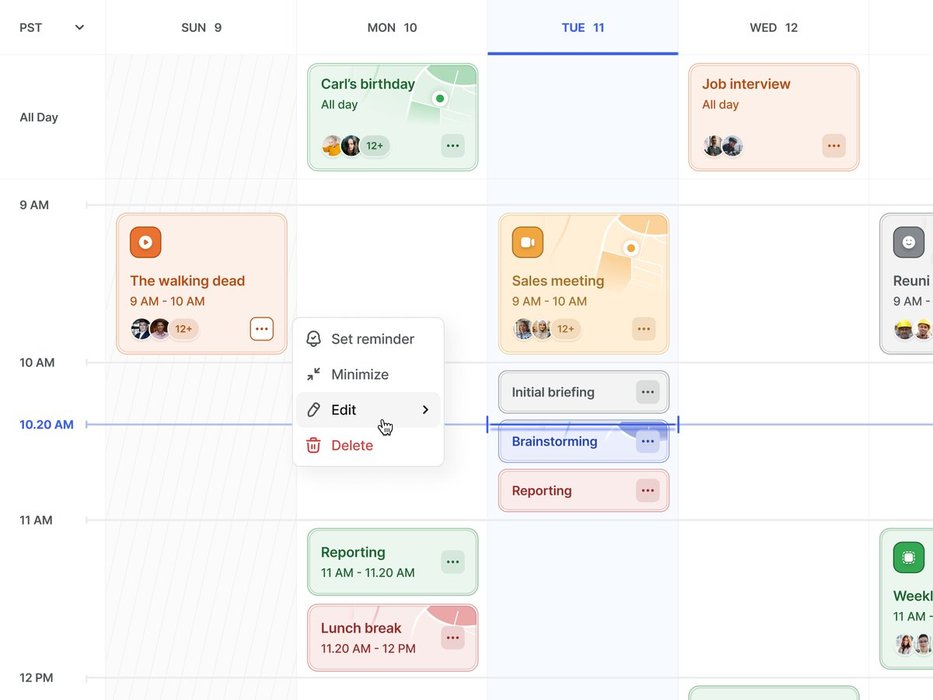Click first attendee avatar on Sales meeting
The height and width of the screenshot is (700, 933).
click(x=522, y=329)
